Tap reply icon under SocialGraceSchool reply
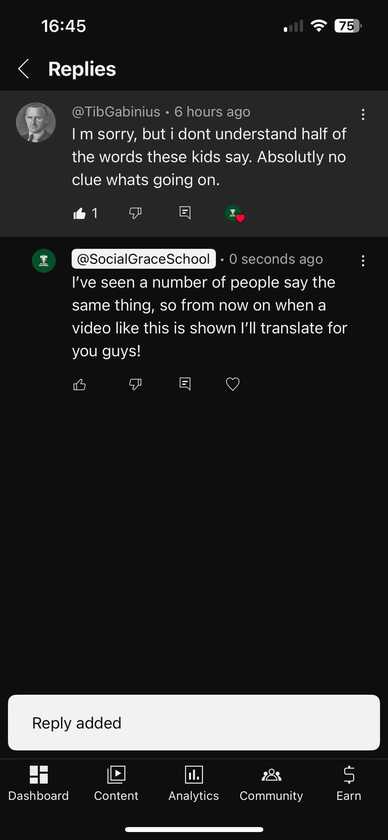Screen dimensions: 388x840 coord(184,384)
